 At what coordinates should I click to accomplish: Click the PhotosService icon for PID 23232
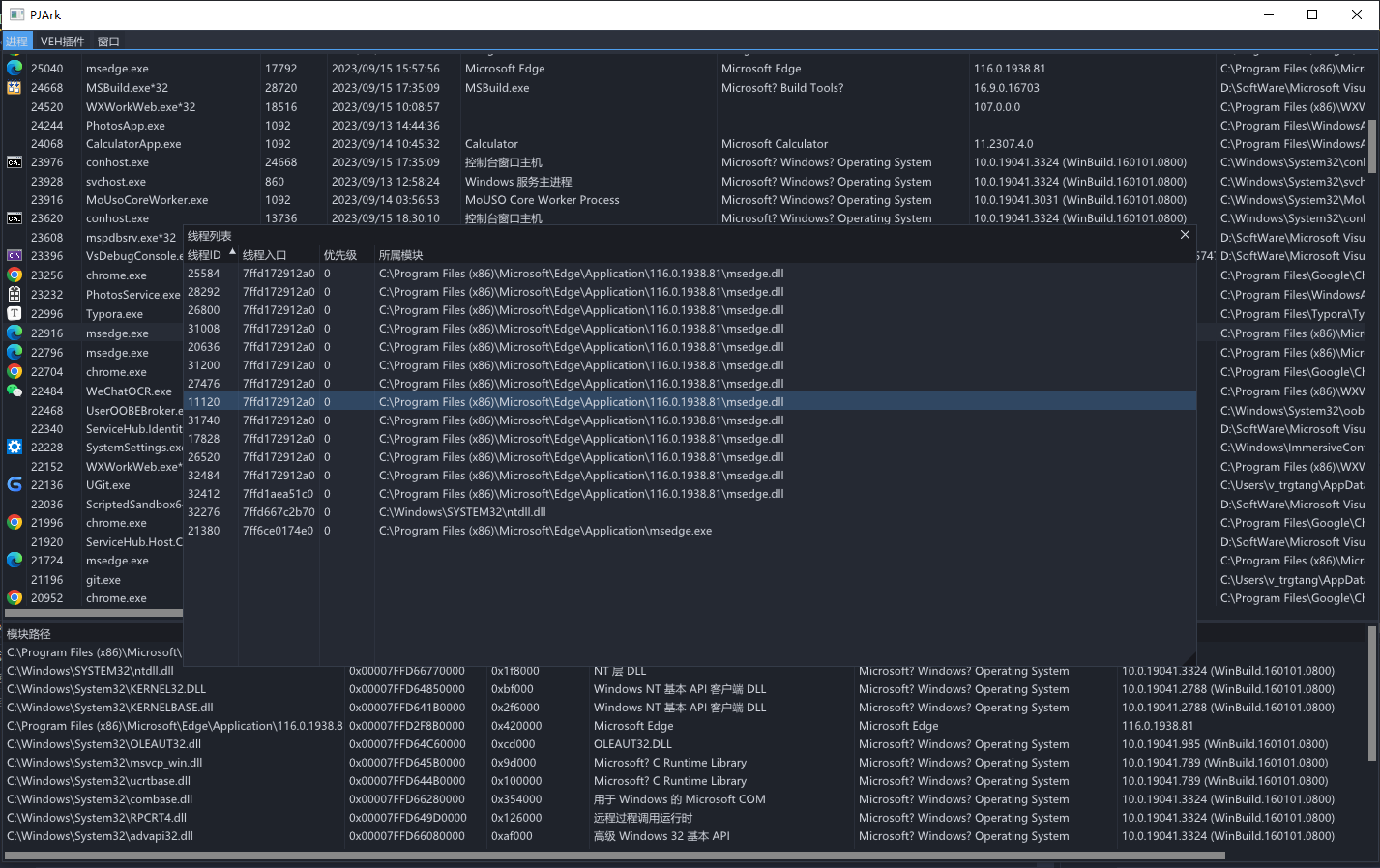pyautogui.click(x=15, y=295)
